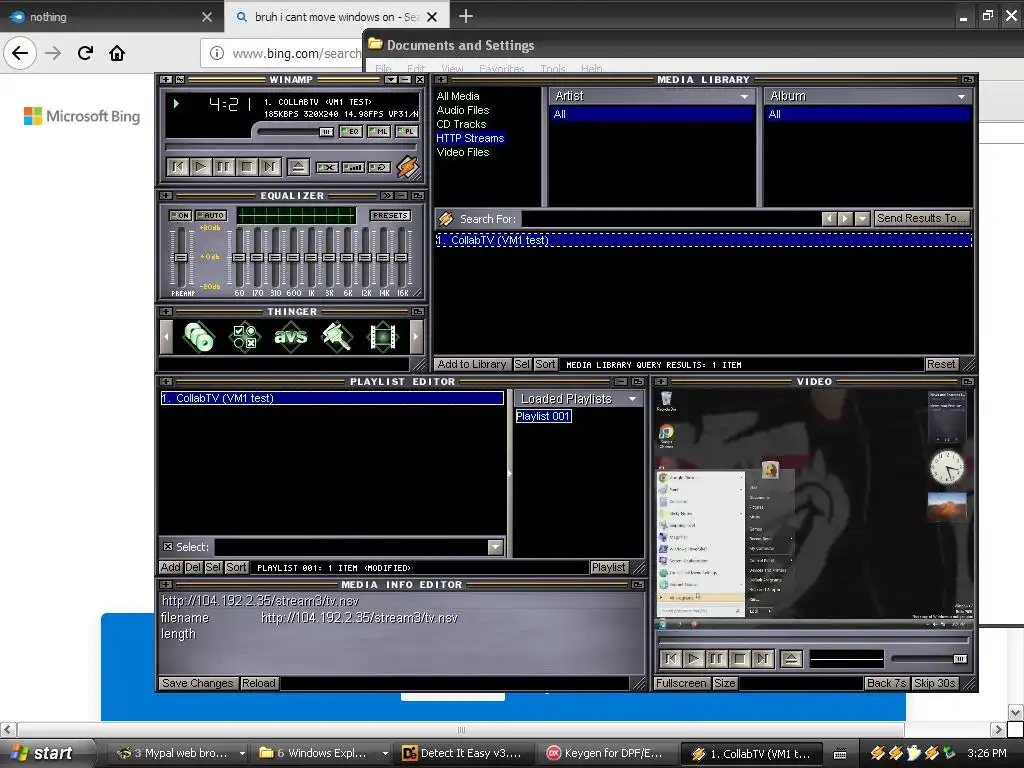Click Send Results To button
This screenshot has width=1024, height=768.
tap(921, 218)
